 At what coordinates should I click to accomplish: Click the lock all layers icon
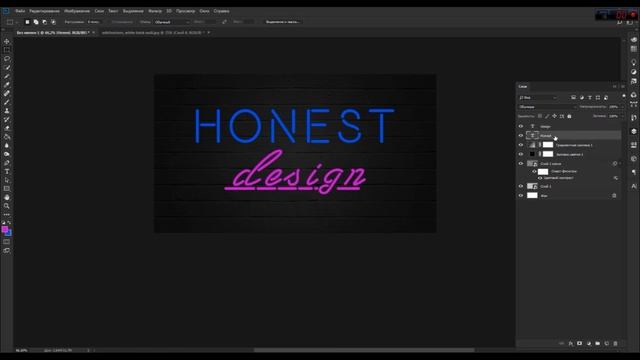point(569,116)
